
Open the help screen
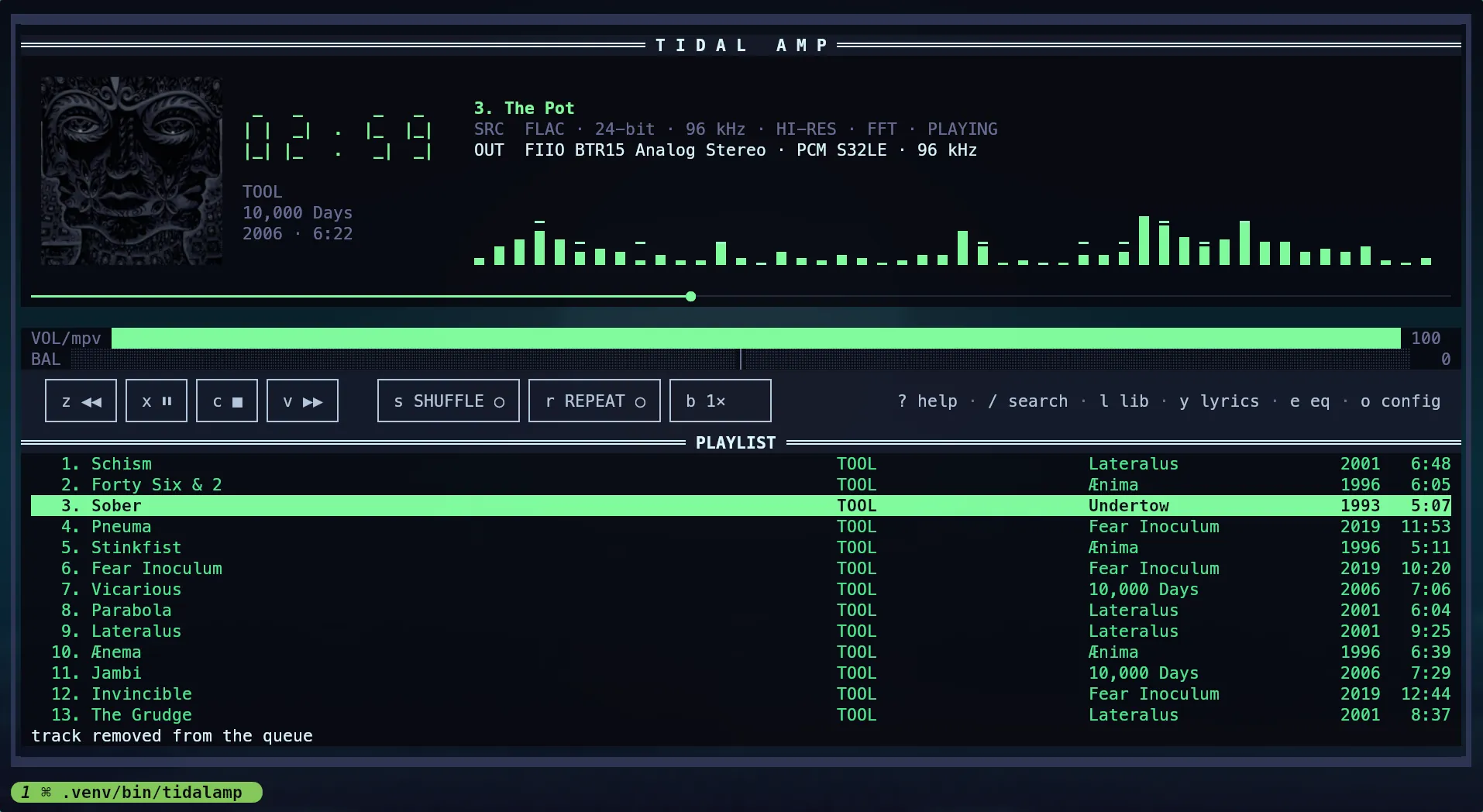(927, 401)
